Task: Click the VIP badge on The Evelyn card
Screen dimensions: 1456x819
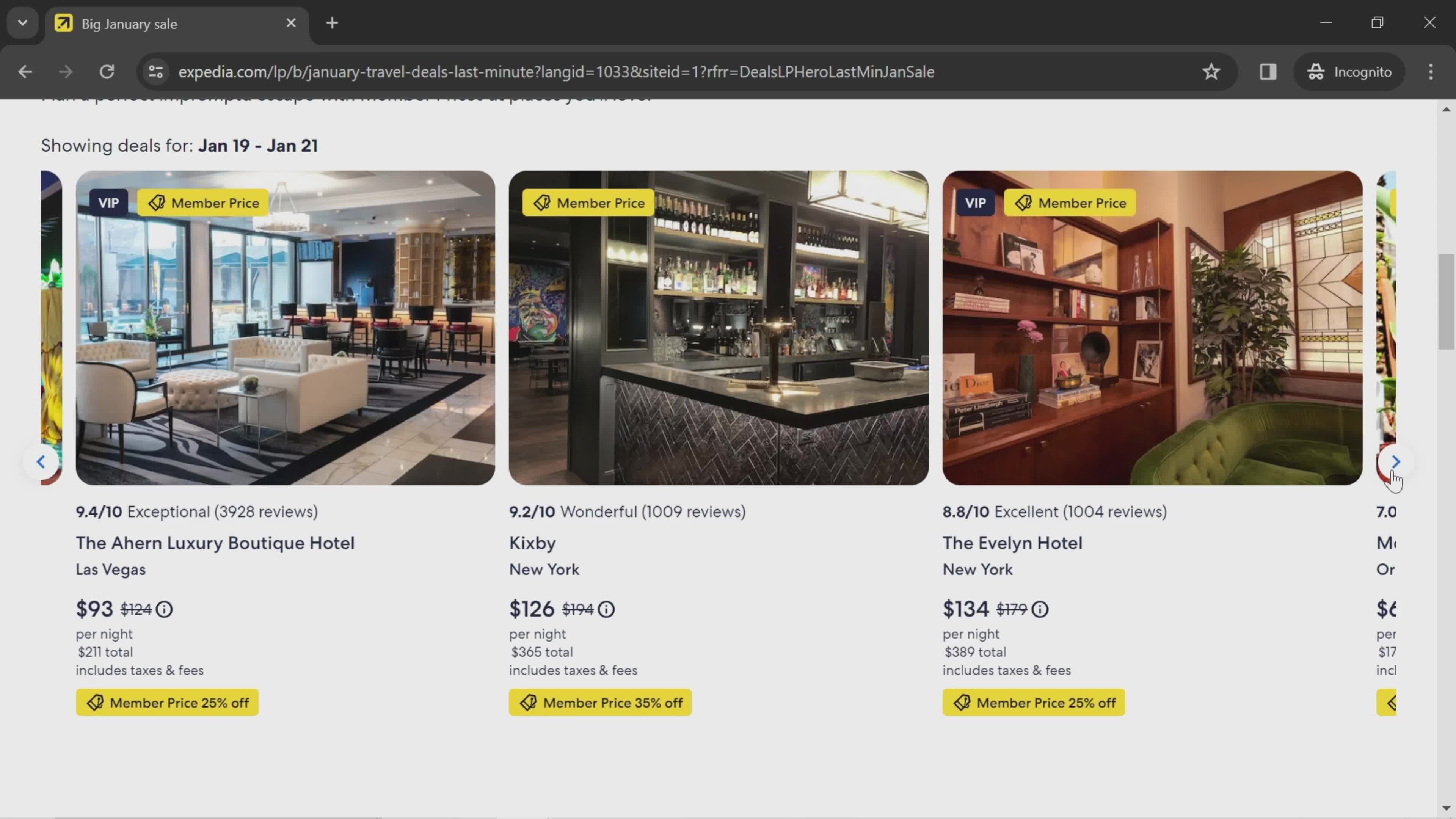Action: (x=975, y=203)
